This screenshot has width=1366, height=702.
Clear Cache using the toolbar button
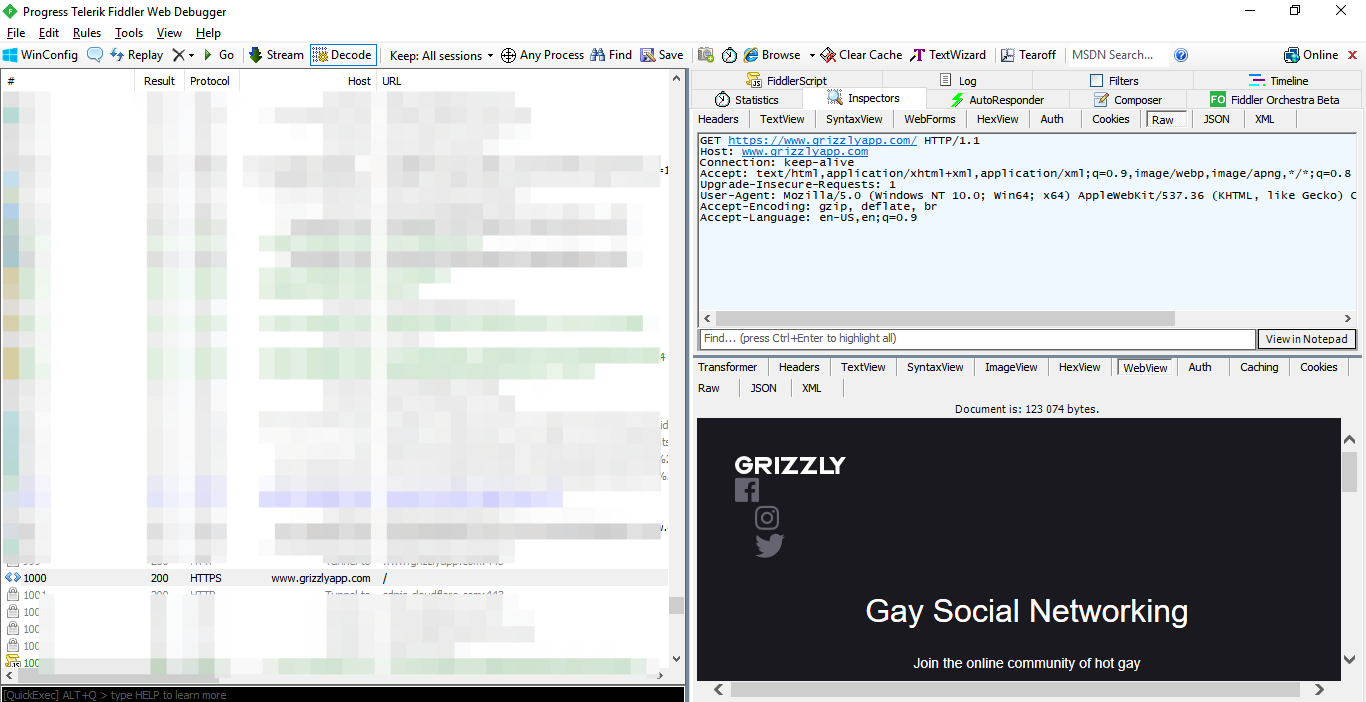861,55
